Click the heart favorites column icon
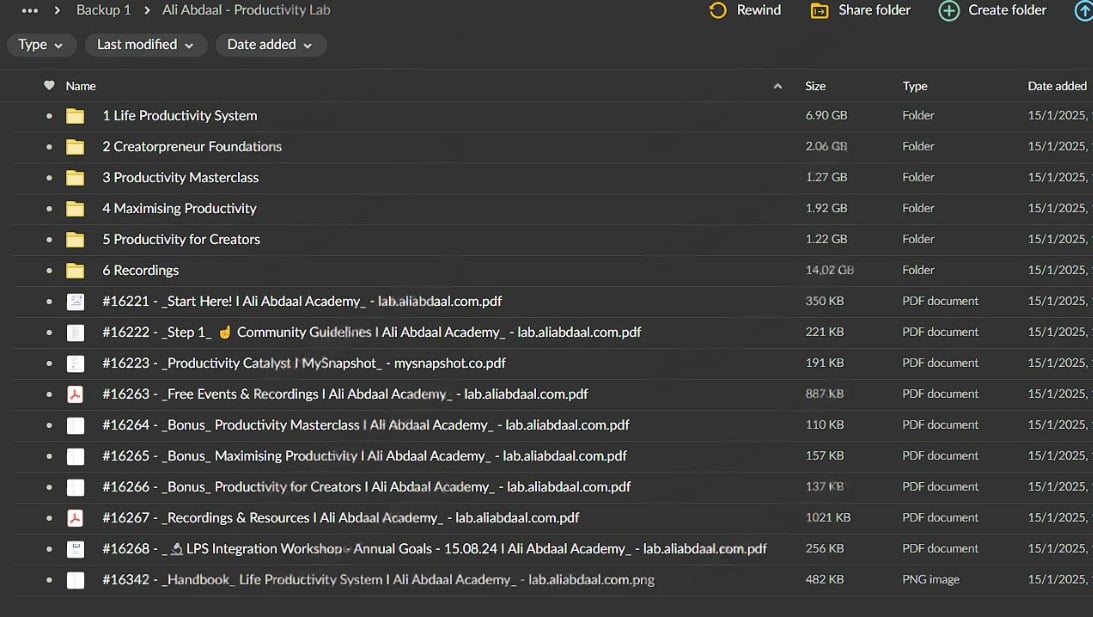 (49, 86)
